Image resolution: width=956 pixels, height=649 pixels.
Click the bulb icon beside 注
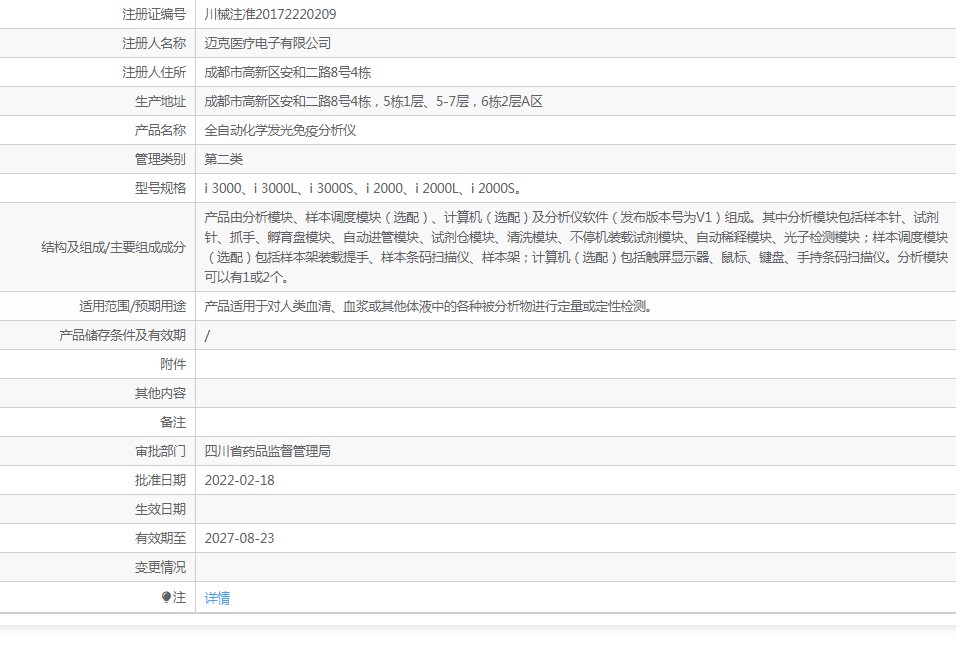pos(166,597)
